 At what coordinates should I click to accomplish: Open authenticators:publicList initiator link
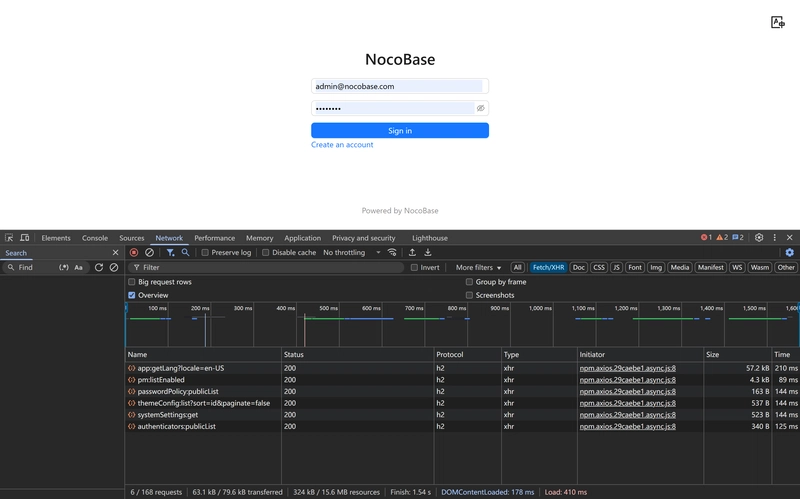tap(628, 427)
